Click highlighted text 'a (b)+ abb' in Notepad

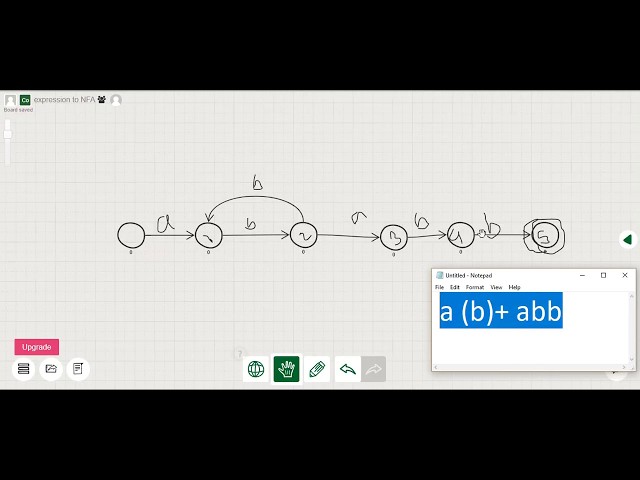tap(501, 311)
